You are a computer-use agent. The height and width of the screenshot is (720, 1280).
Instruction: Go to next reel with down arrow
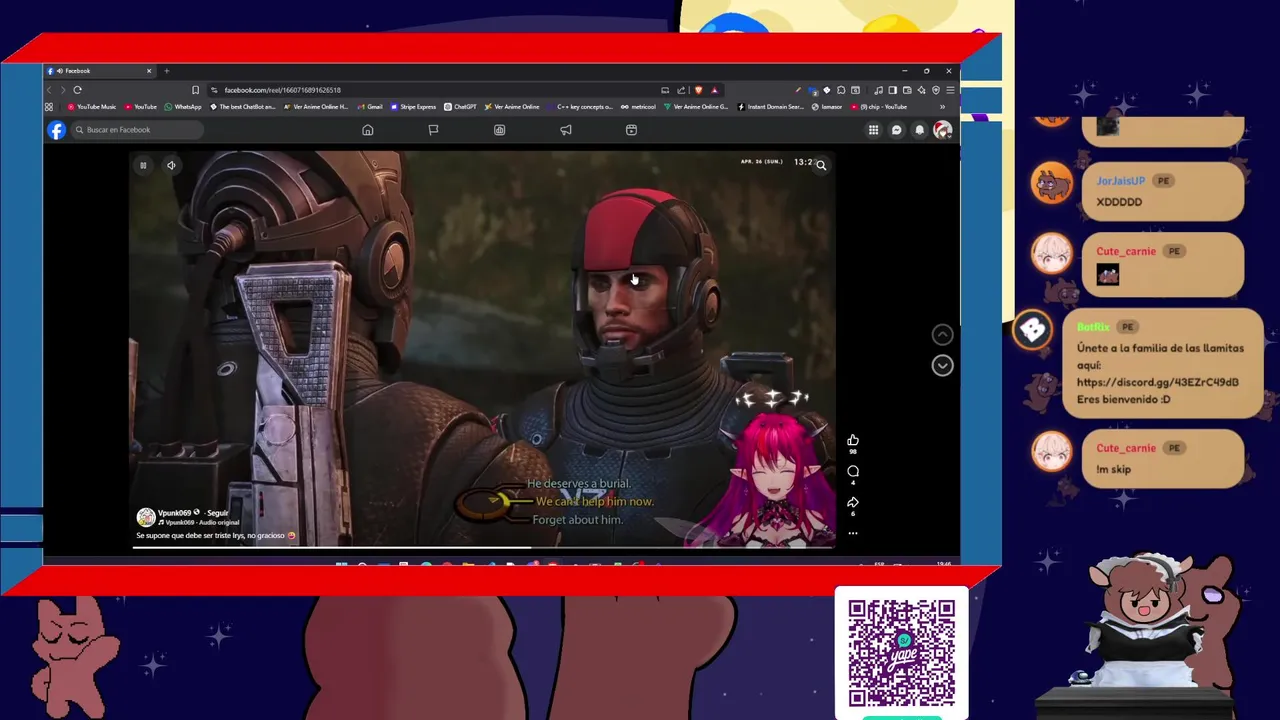tap(942, 365)
